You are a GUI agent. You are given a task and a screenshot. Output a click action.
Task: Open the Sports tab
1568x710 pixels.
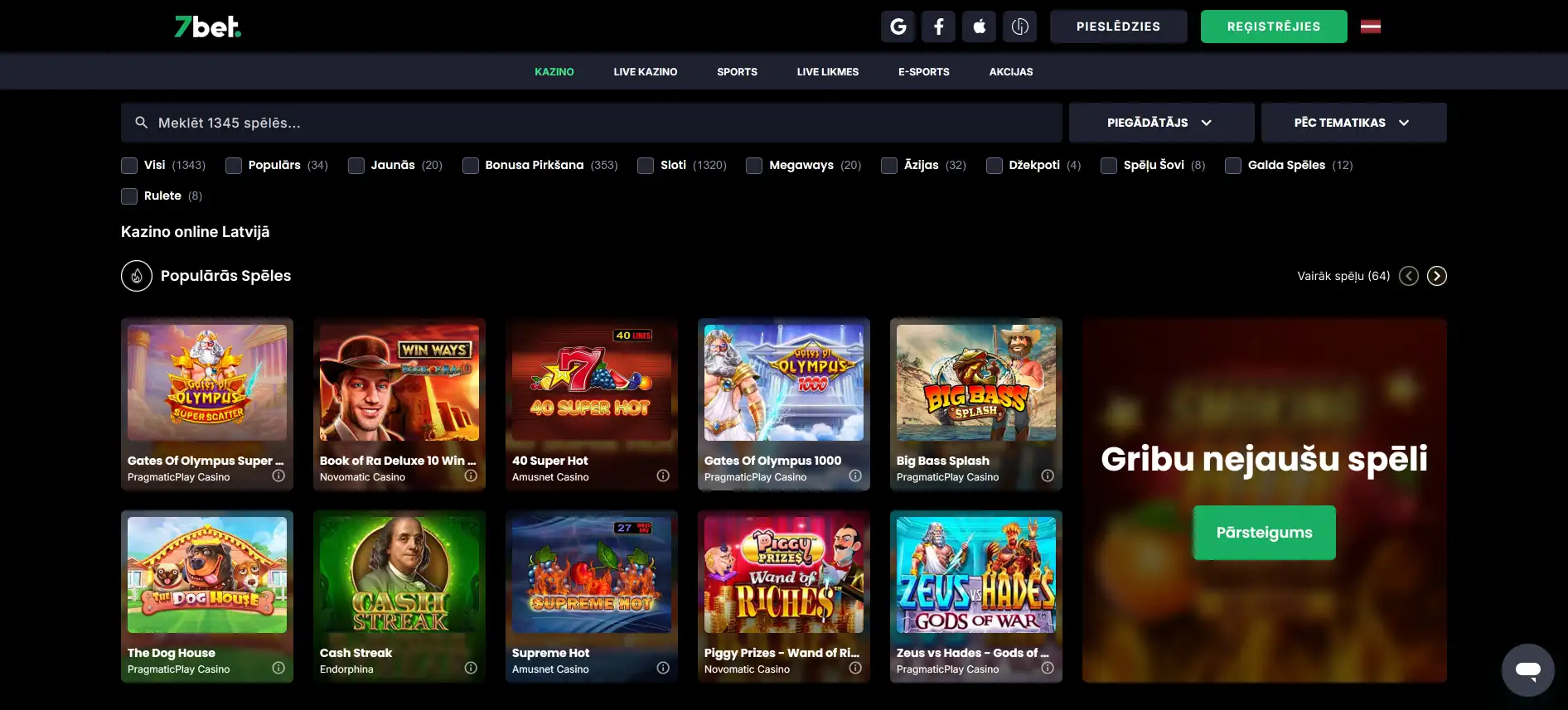pos(737,72)
